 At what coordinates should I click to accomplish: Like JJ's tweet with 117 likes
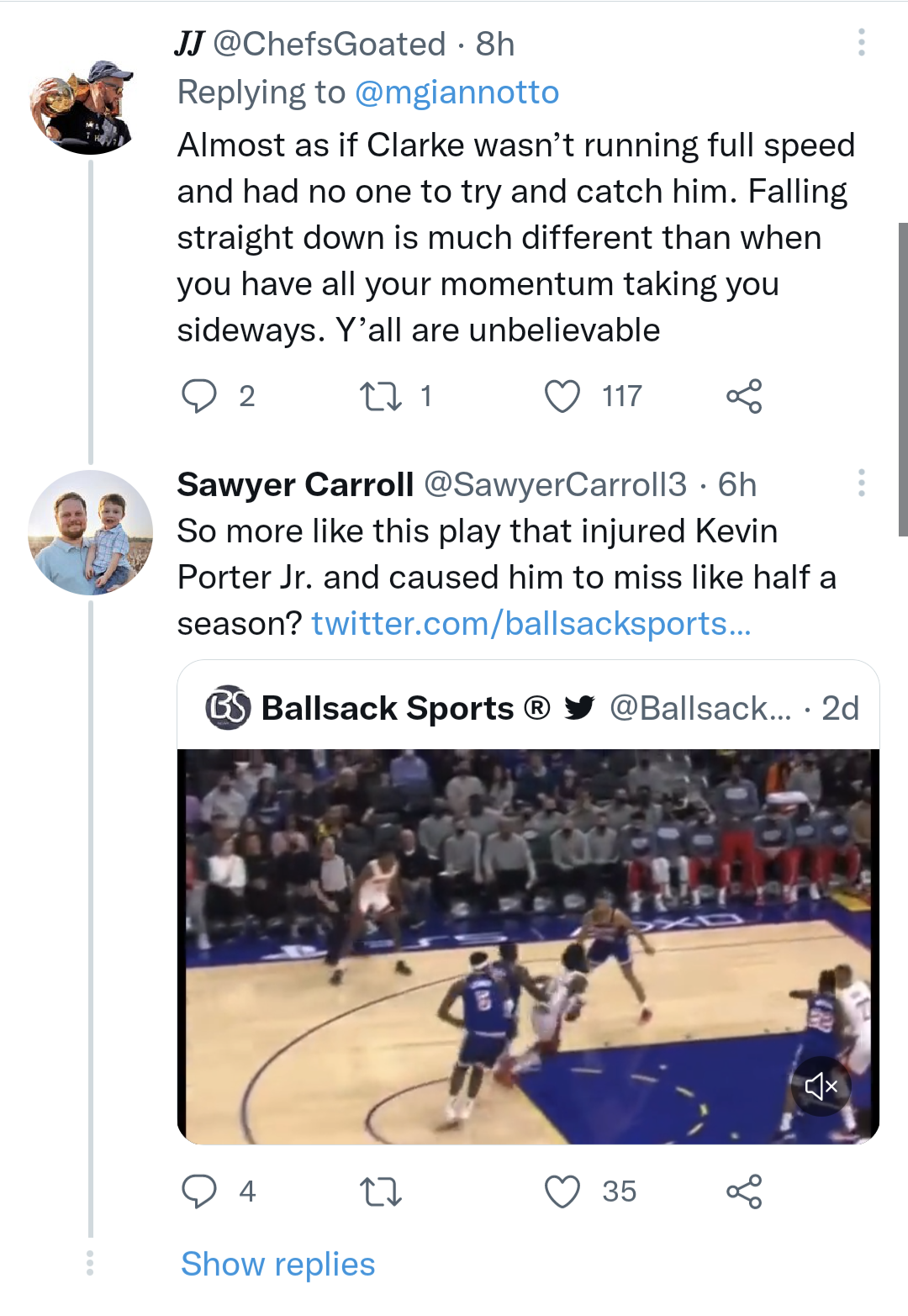pos(562,396)
